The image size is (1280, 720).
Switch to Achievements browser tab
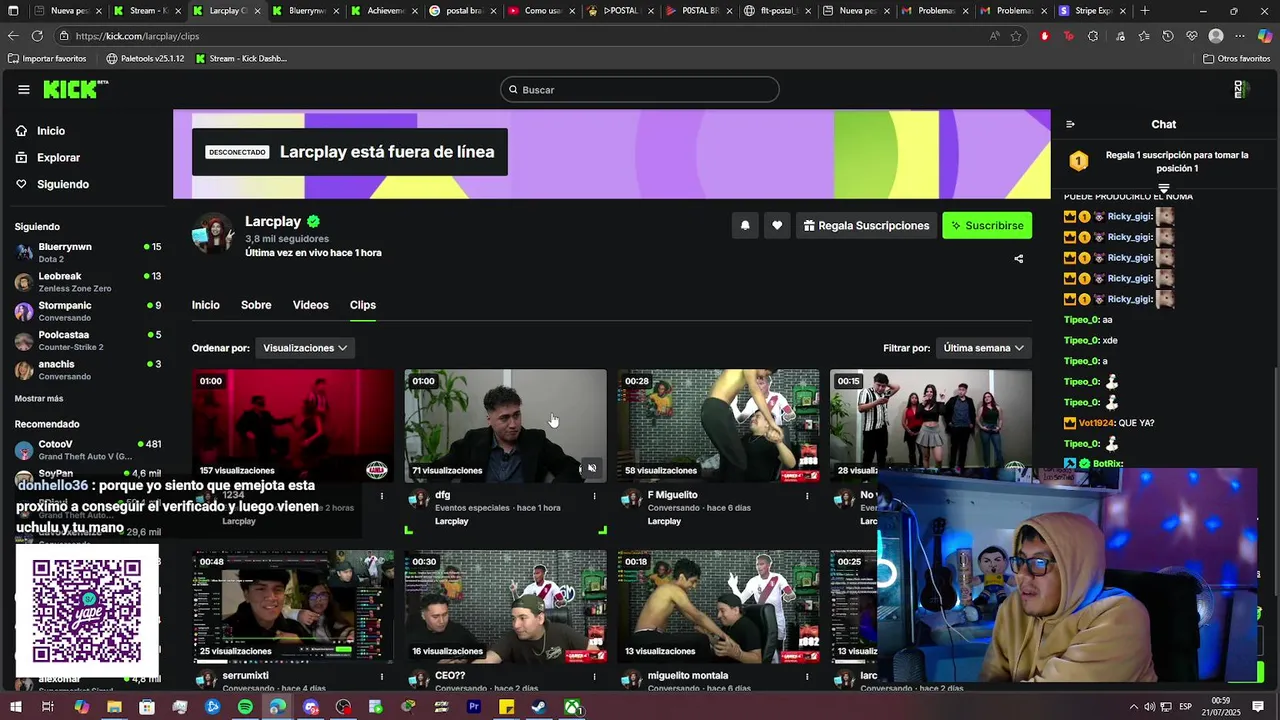[384, 11]
